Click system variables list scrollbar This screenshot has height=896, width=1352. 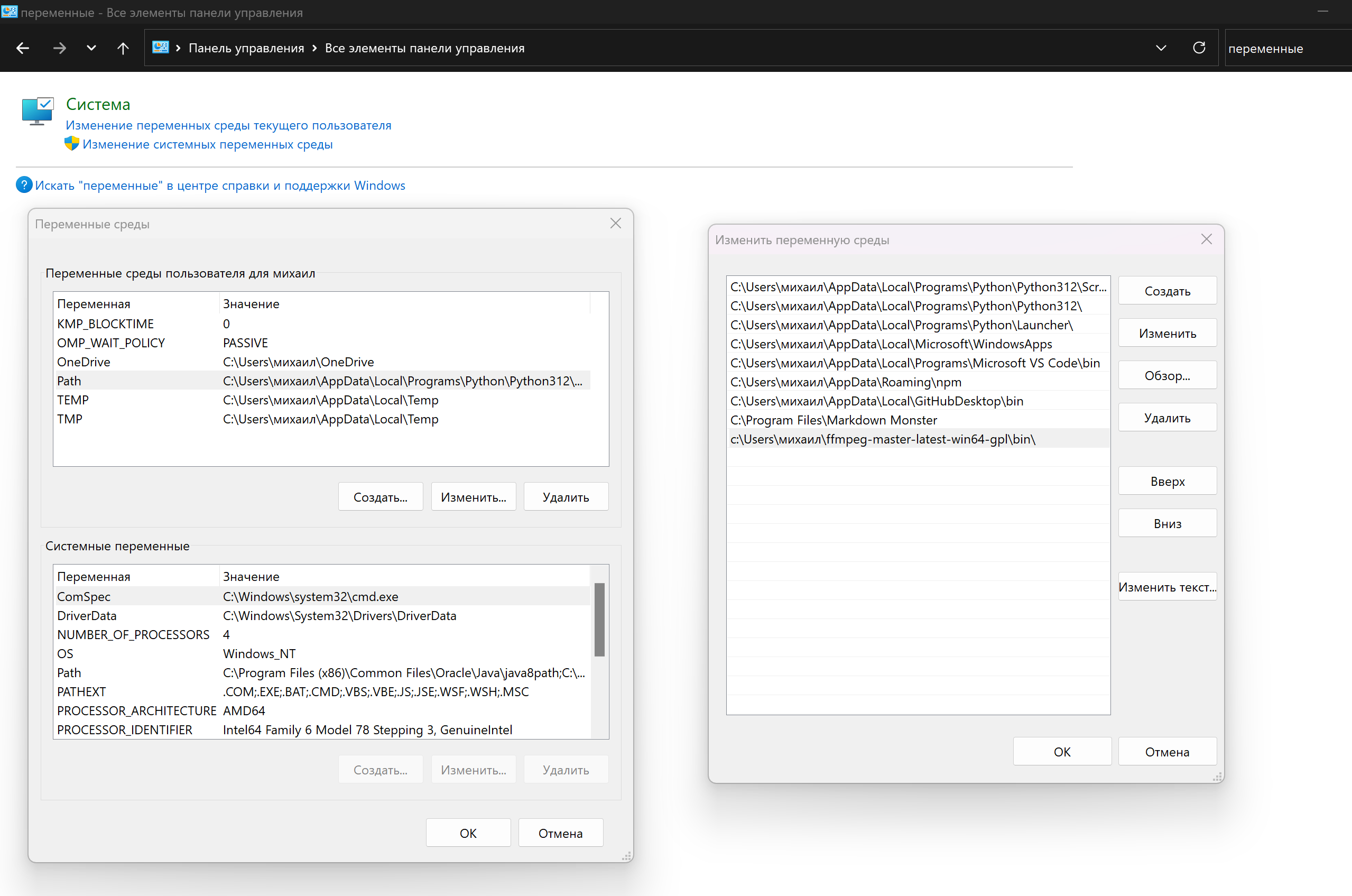point(599,620)
